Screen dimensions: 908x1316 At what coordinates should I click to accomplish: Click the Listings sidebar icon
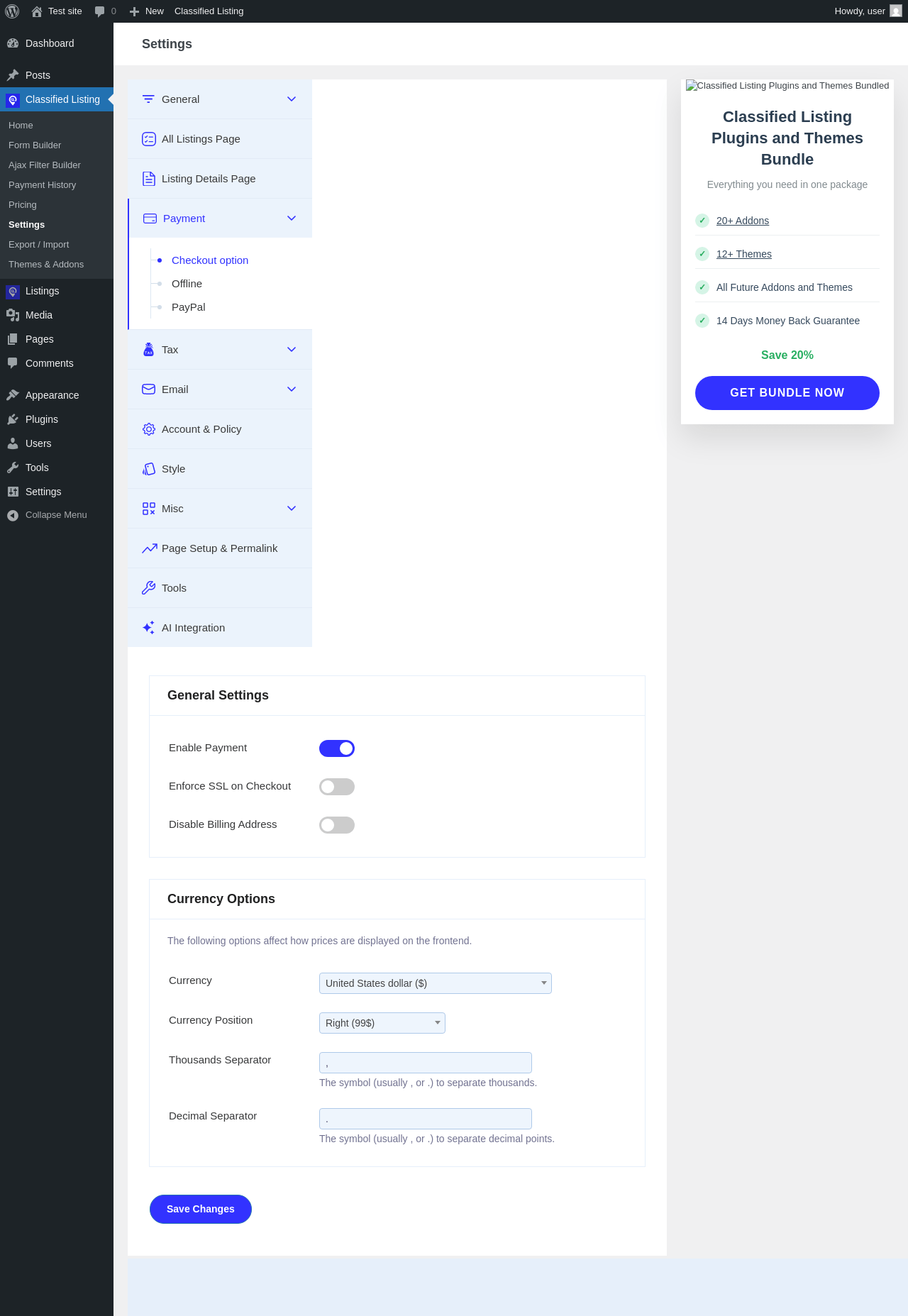(x=13, y=291)
